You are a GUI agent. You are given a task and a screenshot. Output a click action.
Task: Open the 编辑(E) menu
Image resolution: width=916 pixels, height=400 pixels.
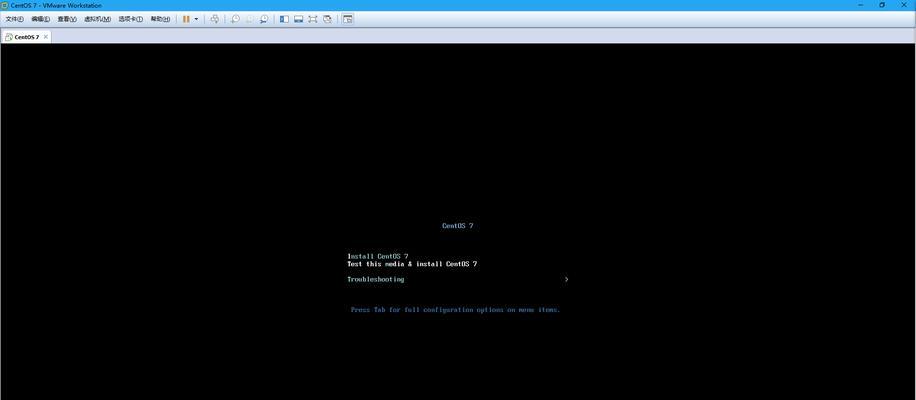(x=40, y=19)
